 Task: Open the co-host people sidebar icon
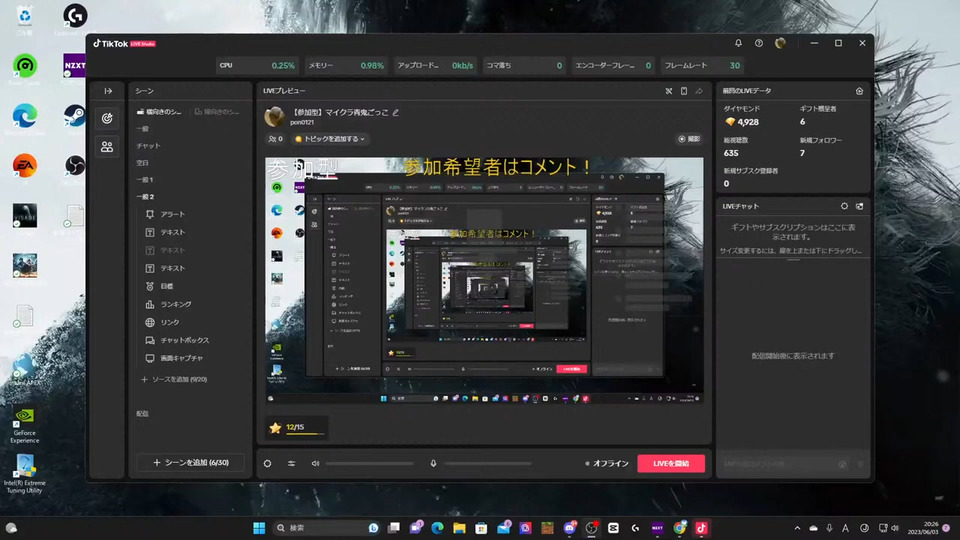pos(107,146)
